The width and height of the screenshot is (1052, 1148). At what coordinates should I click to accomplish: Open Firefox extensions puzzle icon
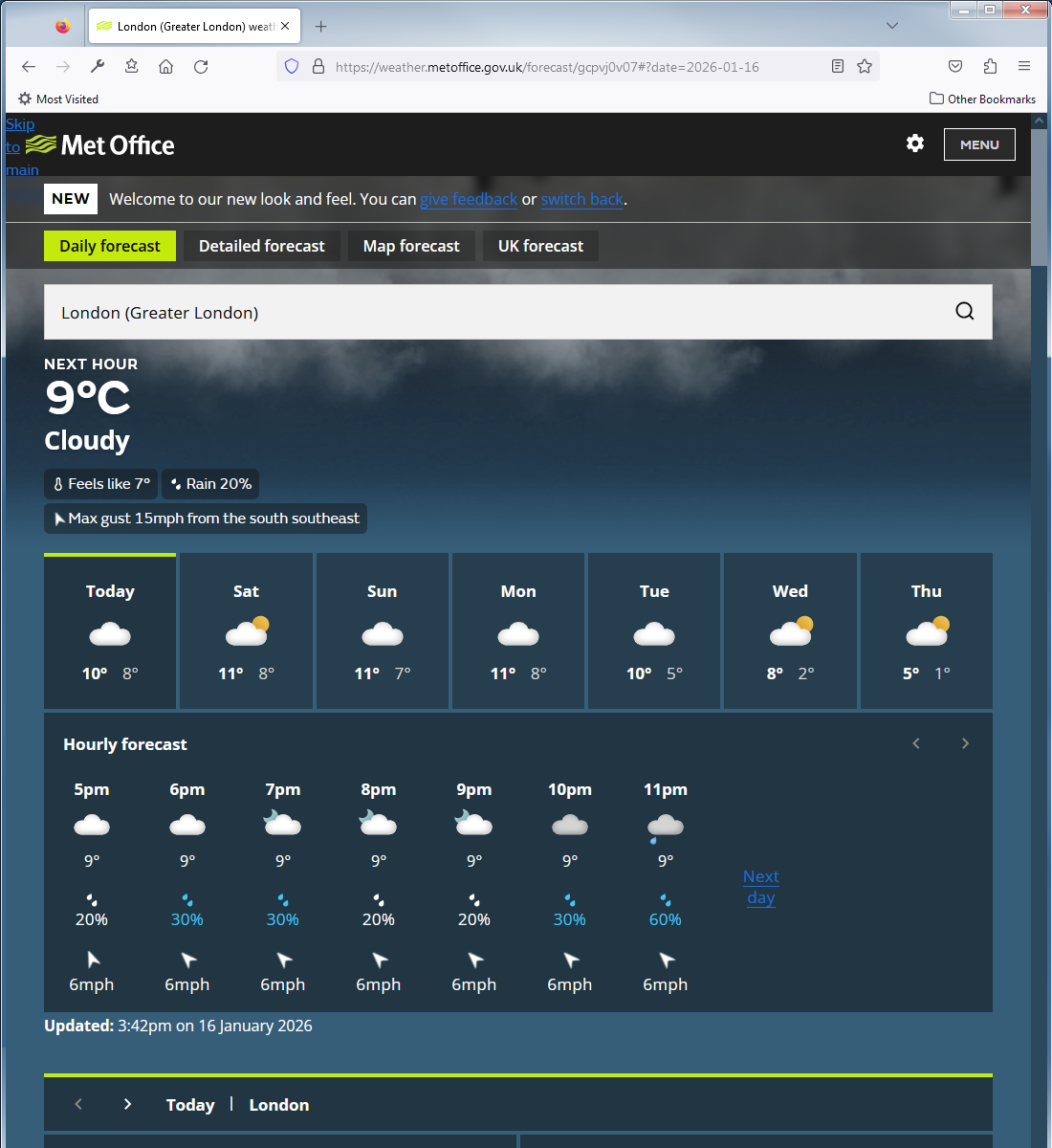click(990, 66)
